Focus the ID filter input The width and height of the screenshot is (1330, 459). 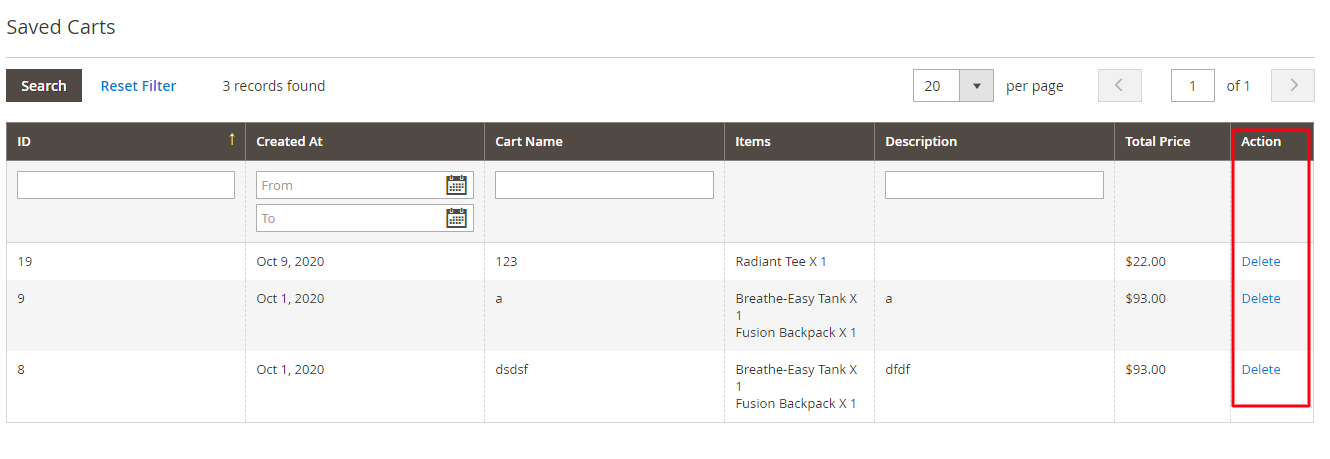[126, 185]
